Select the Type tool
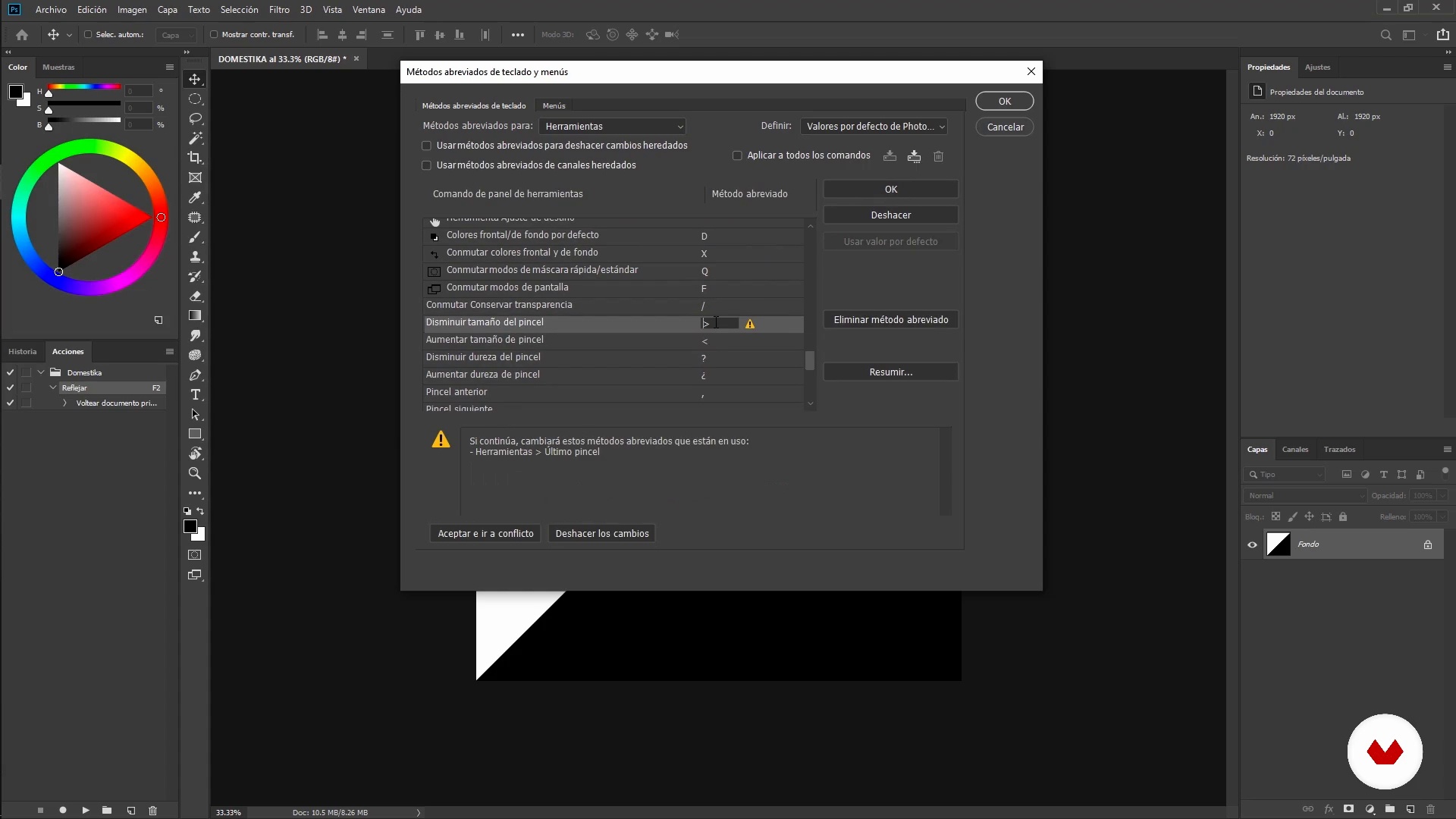Screen dimensions: 1456x819 click(195, 395)
